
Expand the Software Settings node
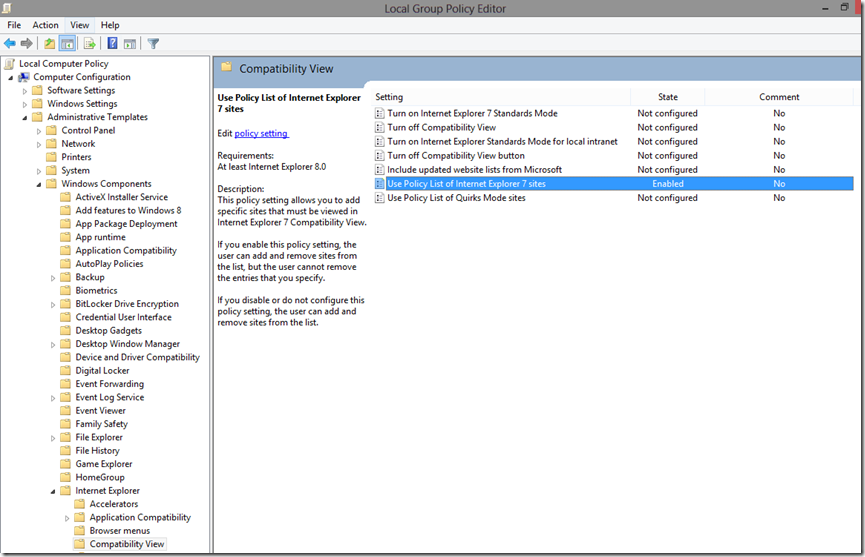pos(25,91)
